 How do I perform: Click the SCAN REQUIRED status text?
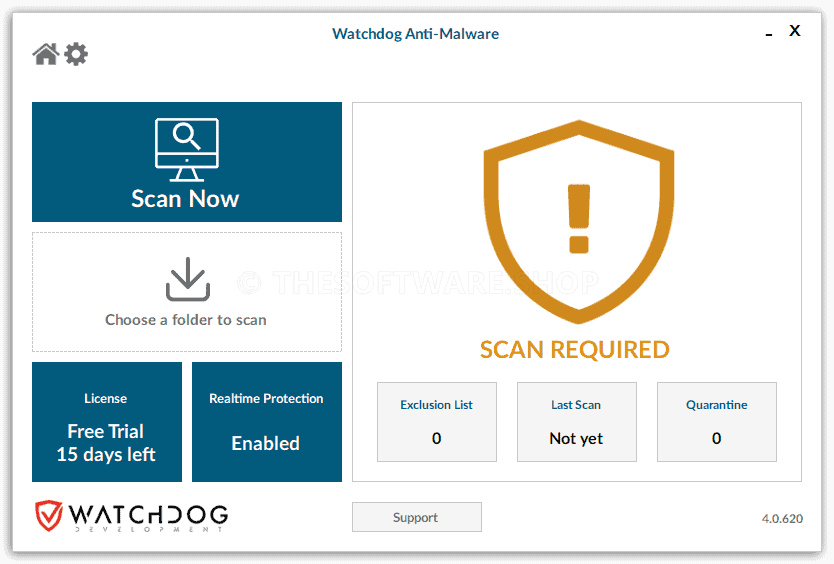tap(574, 350)
